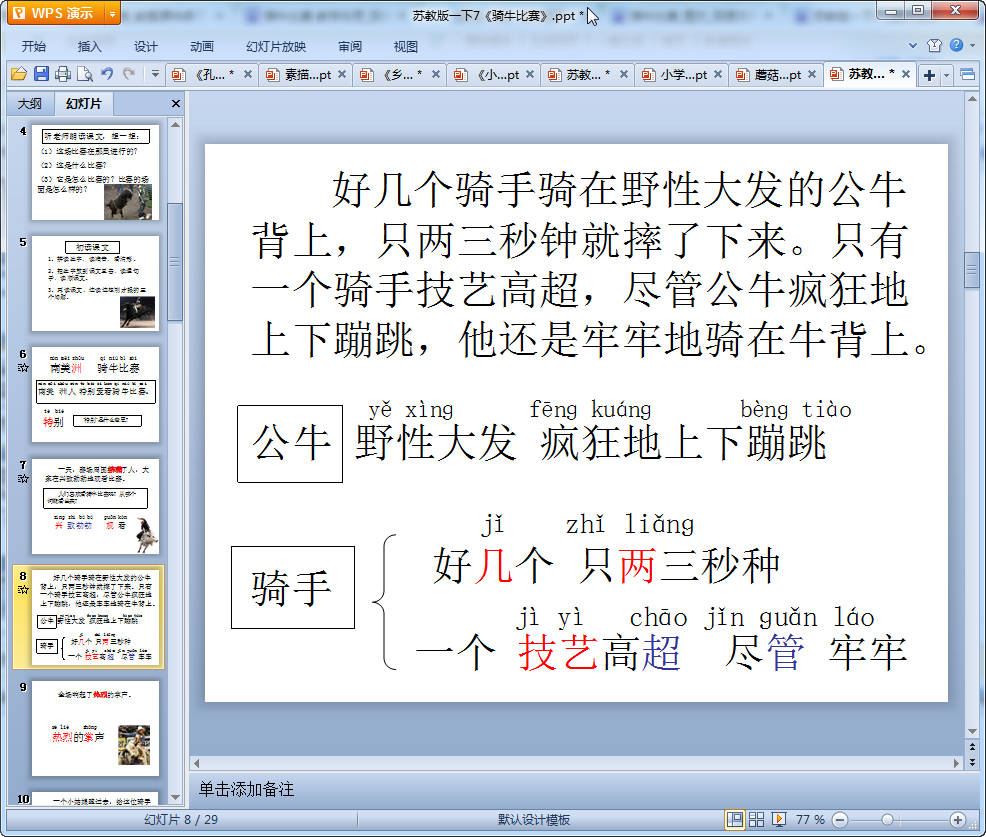The height and width of the screenshot is (837, 986).
Task: Open the window list icon beside tabs
Action: point(968,75)
